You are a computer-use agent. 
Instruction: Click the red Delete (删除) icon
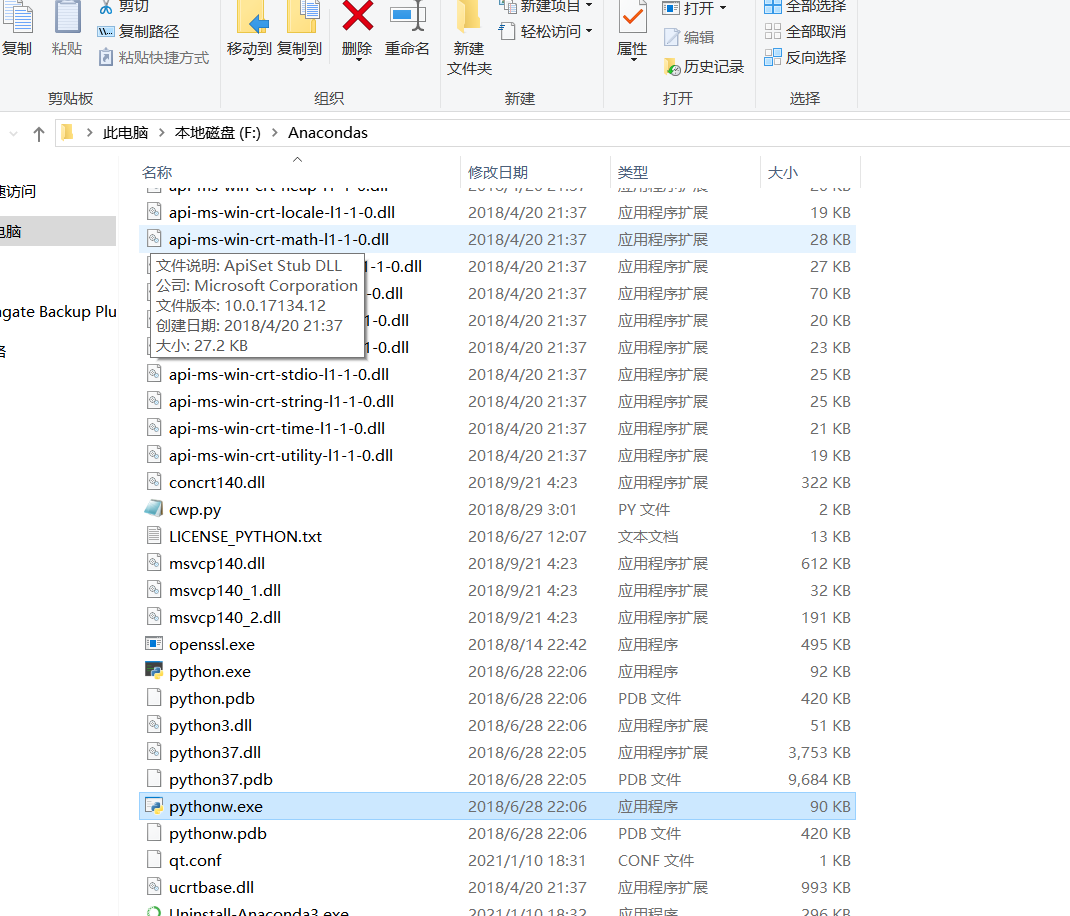(357, 17)
